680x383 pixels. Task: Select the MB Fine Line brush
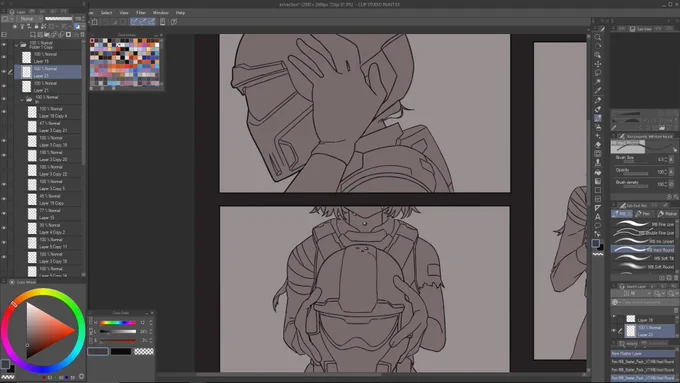[644, 224]
